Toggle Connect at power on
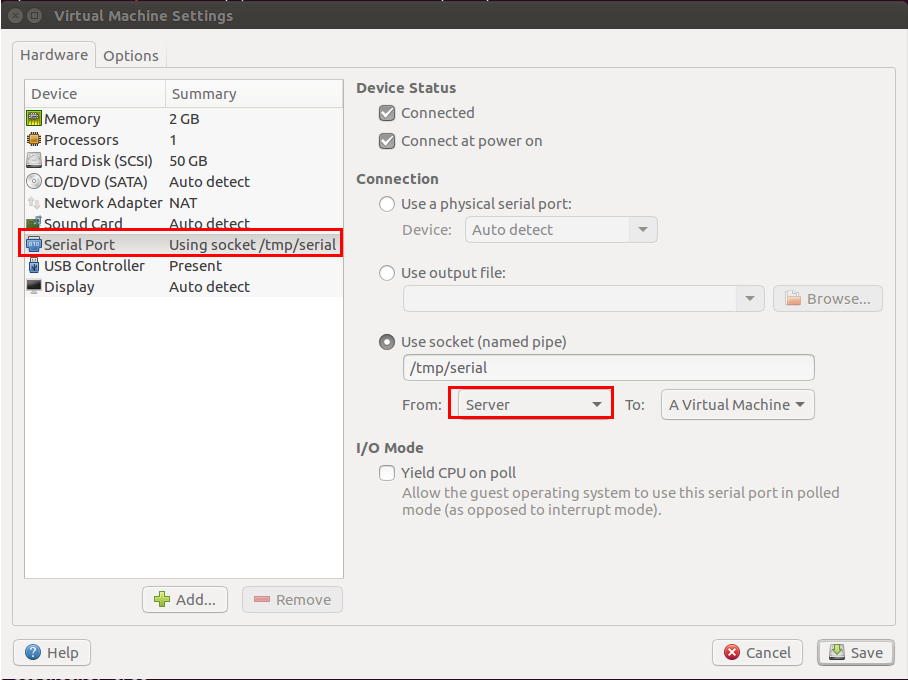This screenshot has height=680, width=908. pos(387,141)
